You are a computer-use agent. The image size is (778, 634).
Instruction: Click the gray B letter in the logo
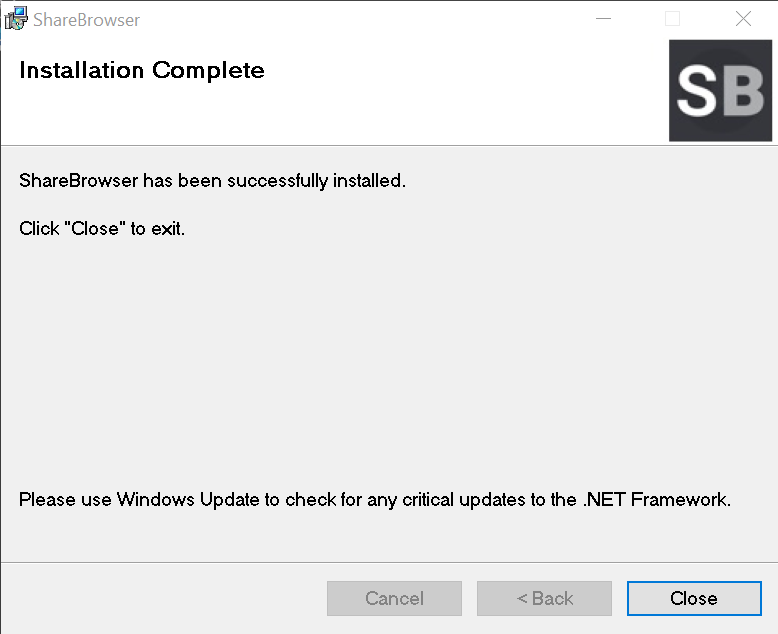743,91
